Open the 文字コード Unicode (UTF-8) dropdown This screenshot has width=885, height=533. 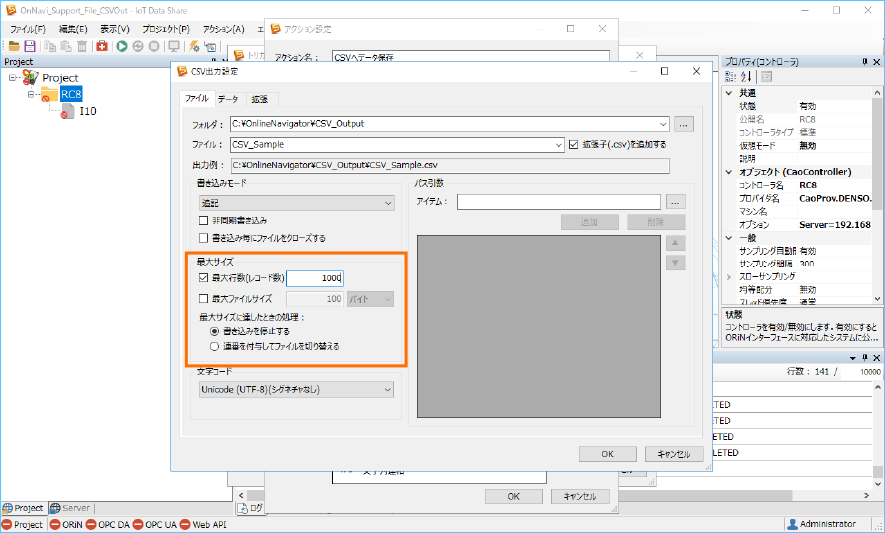(x=297, y=389)
